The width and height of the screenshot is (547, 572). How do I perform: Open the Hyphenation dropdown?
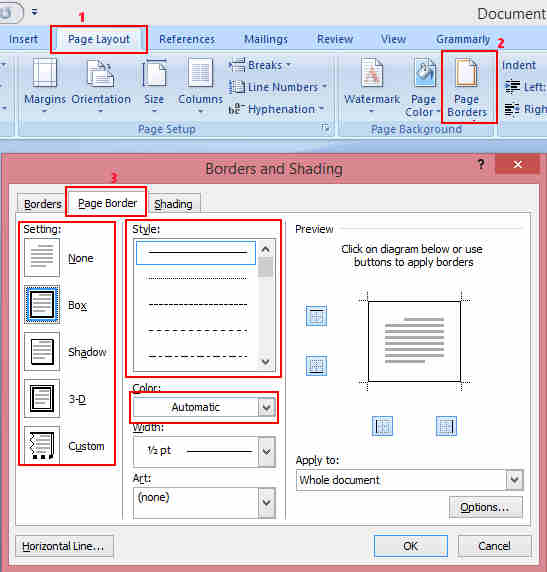[276, 109]
